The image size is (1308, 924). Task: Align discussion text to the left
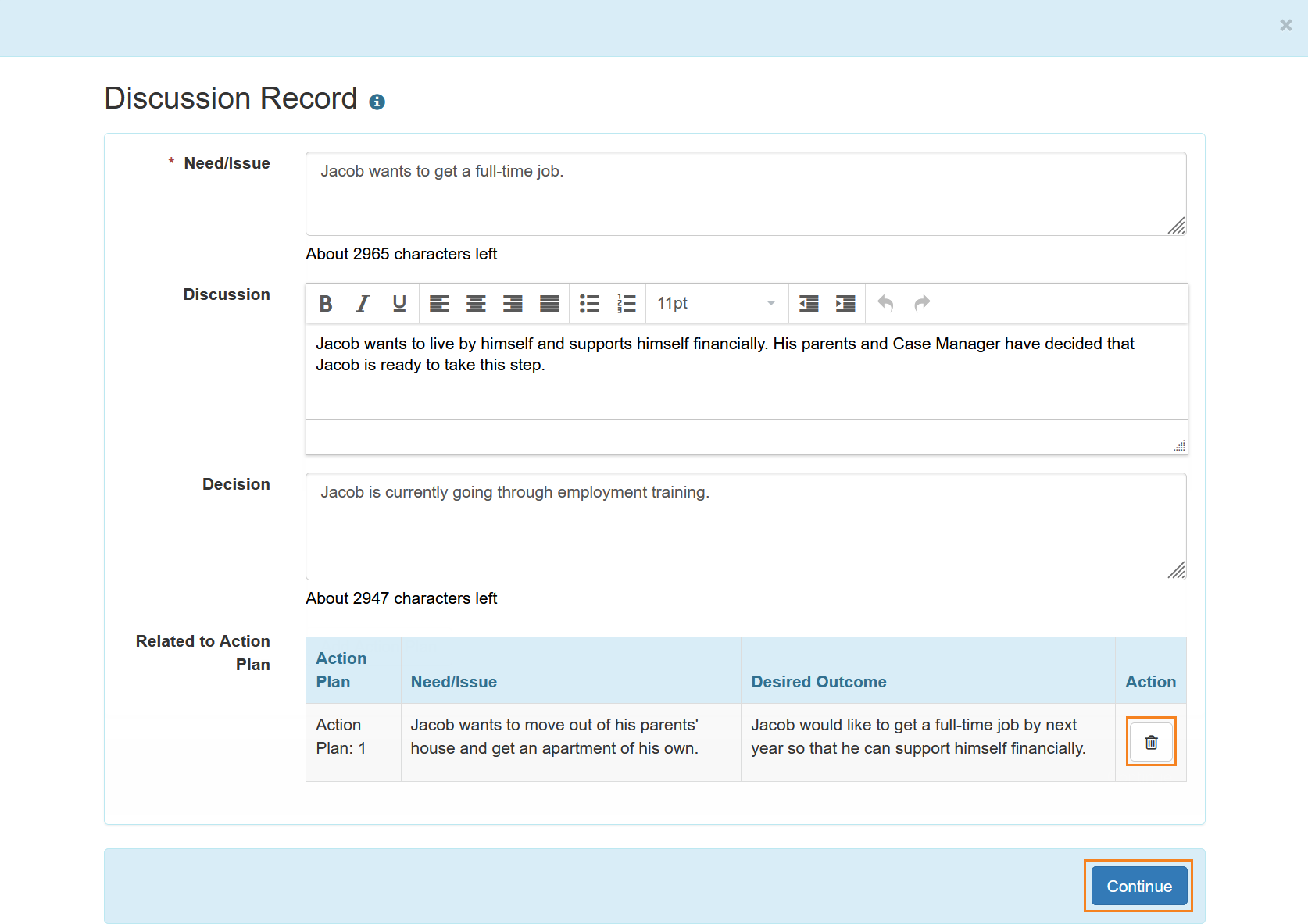pyautogui.click(x=440, y=303)
